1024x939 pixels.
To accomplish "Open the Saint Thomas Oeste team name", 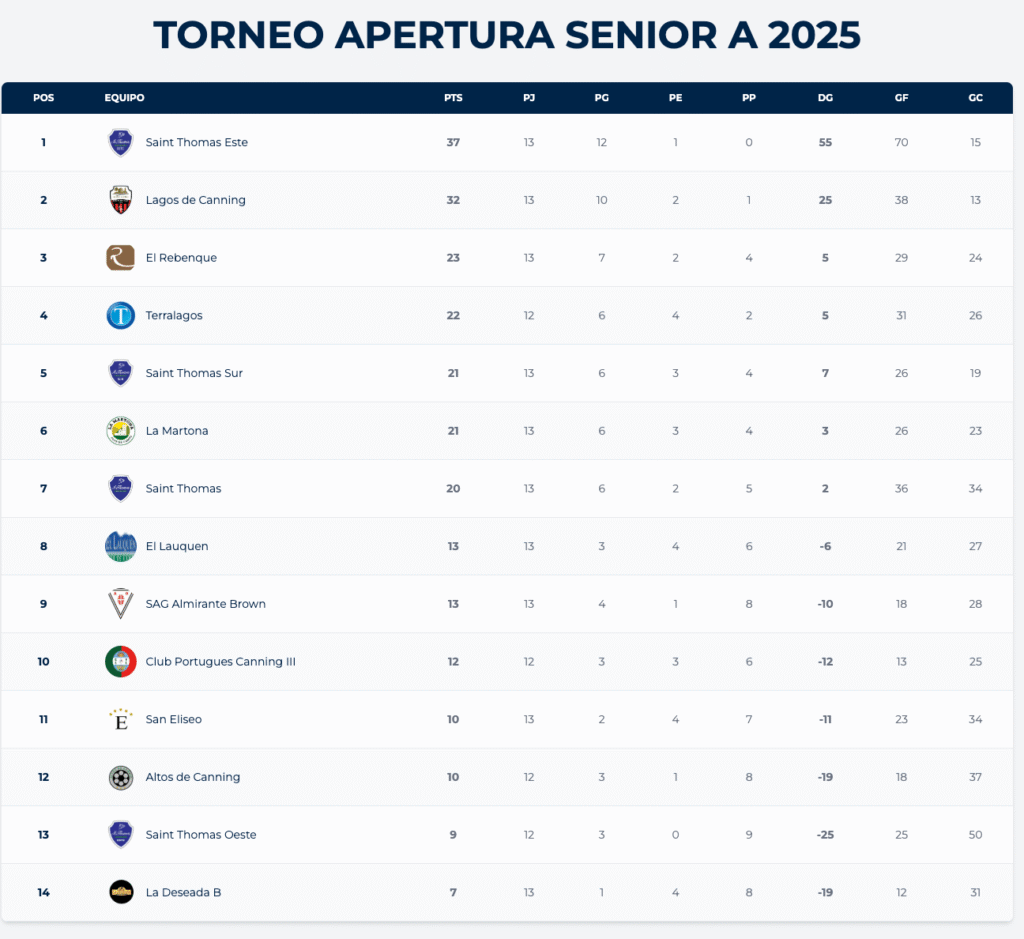I will (x=201, y=835).
